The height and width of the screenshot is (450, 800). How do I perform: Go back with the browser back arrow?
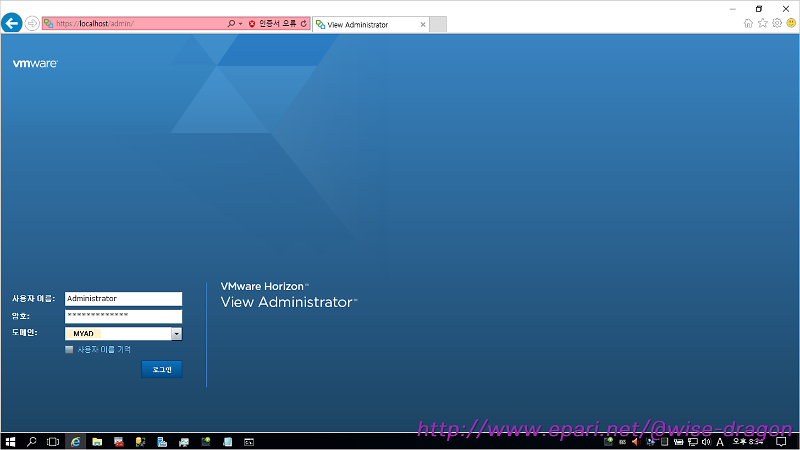12,23
